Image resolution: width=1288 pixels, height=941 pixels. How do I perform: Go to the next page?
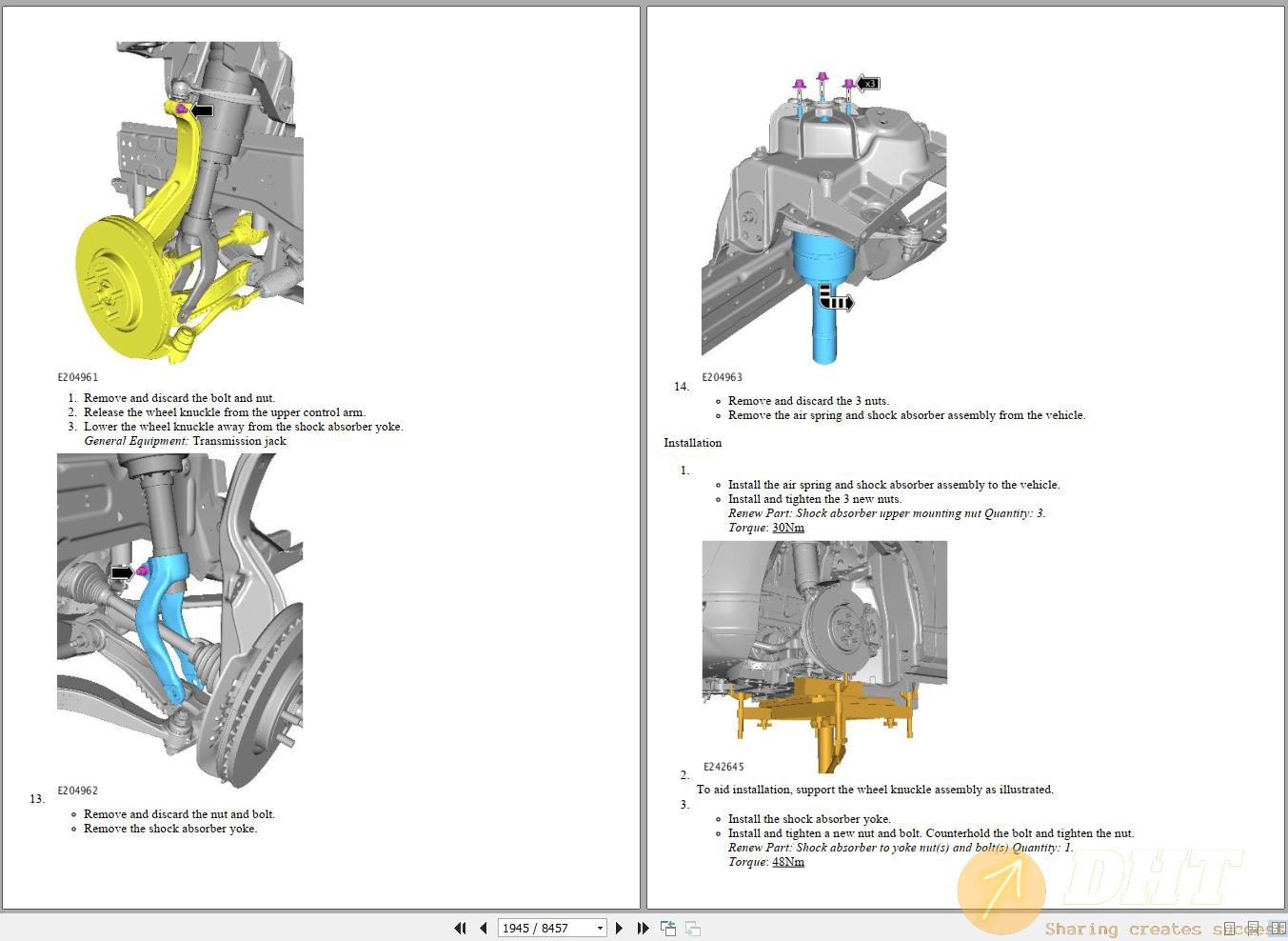click(x=619, y=928)
